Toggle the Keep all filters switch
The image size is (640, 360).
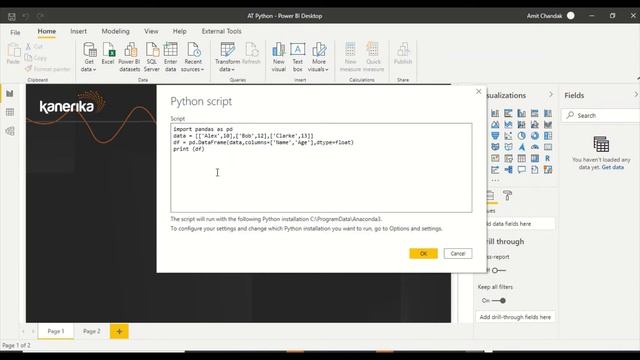(x=499, y=300)
